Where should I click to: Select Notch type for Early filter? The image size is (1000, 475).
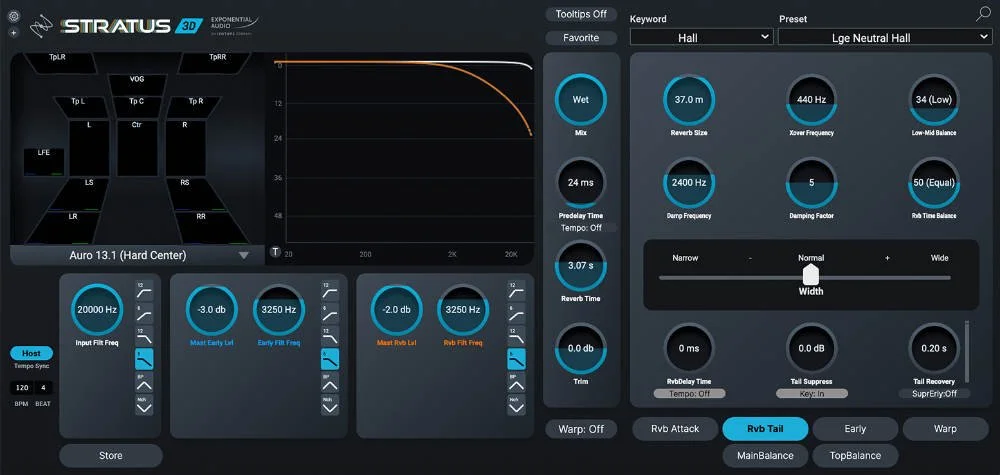330,405
